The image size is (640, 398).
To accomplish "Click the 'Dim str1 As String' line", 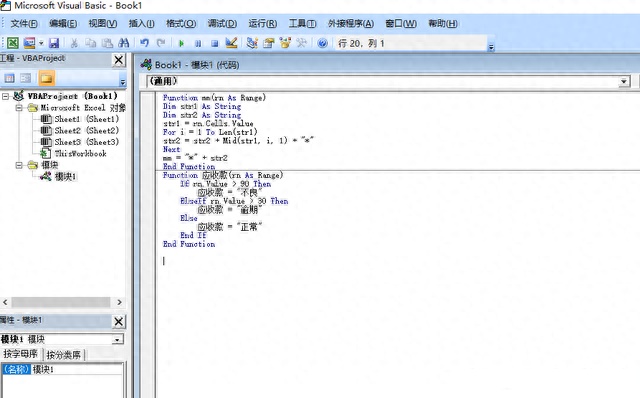I will click(202, 106).
